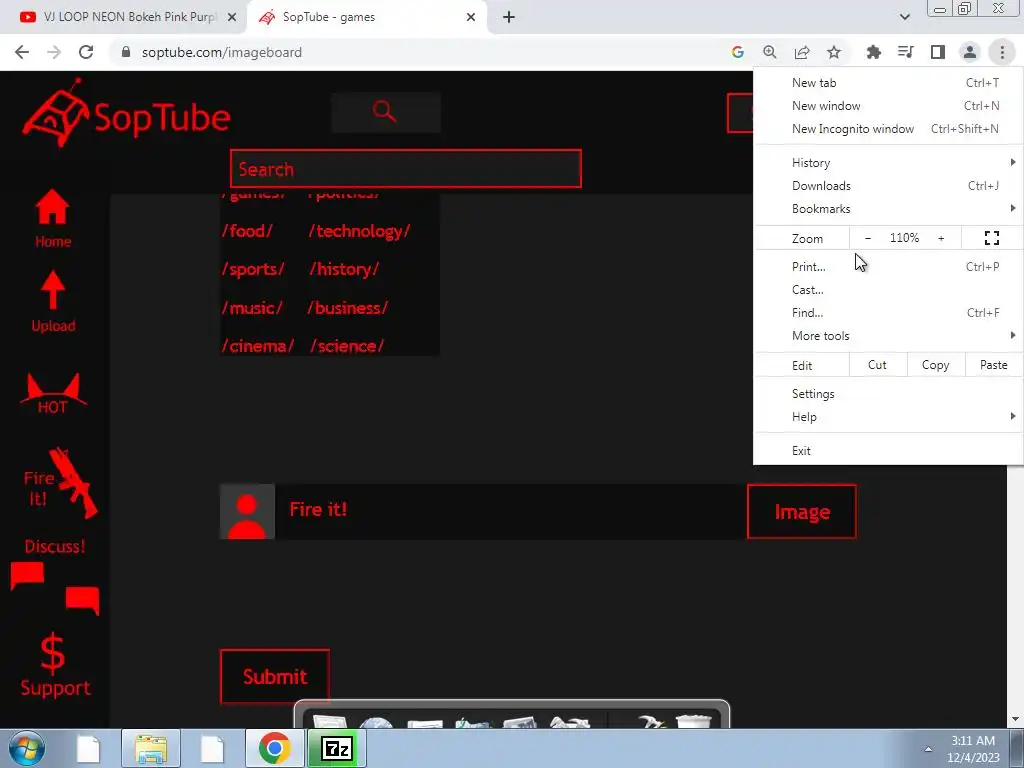The image size is (1024, 768).
Task: Open the Chrome profile avatar
Action: coord(970,52)
